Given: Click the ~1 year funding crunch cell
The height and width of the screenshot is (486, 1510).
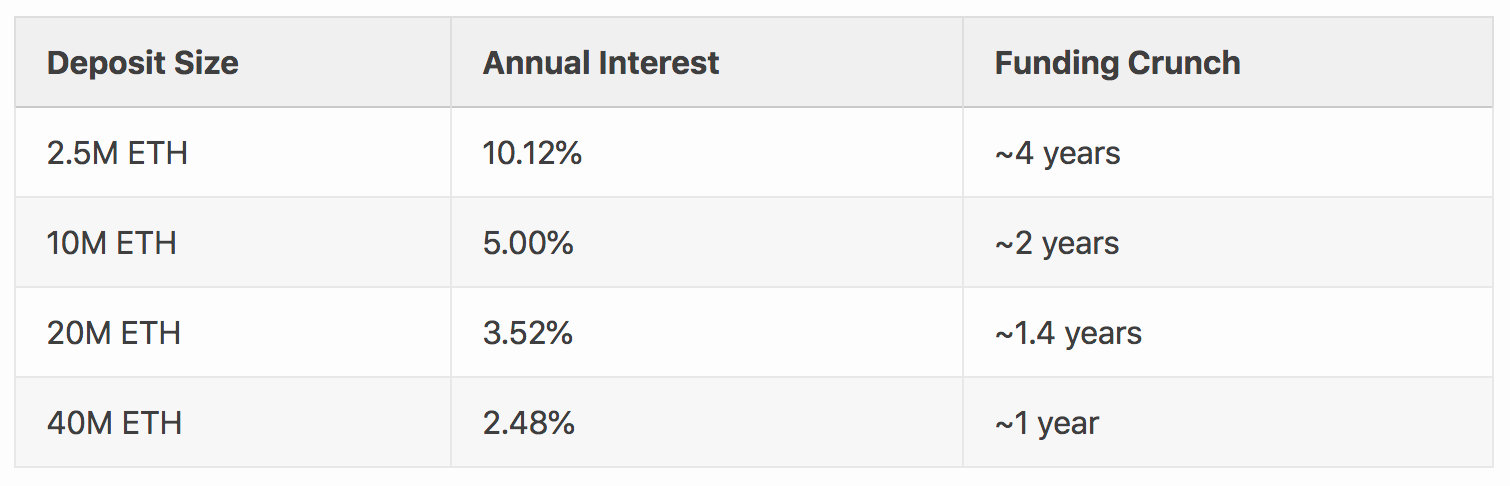Looking at the screenshot, I should pos(1046,423).
